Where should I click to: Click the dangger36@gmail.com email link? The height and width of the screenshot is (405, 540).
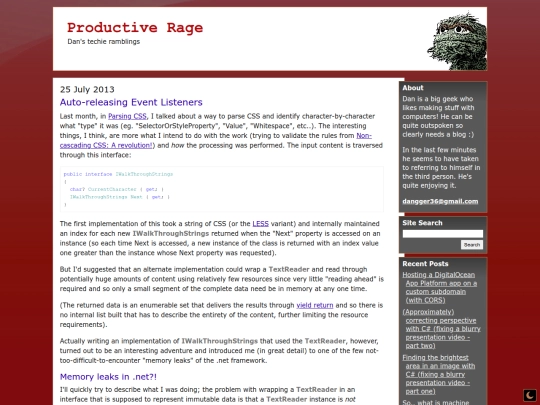coord(440,201)
